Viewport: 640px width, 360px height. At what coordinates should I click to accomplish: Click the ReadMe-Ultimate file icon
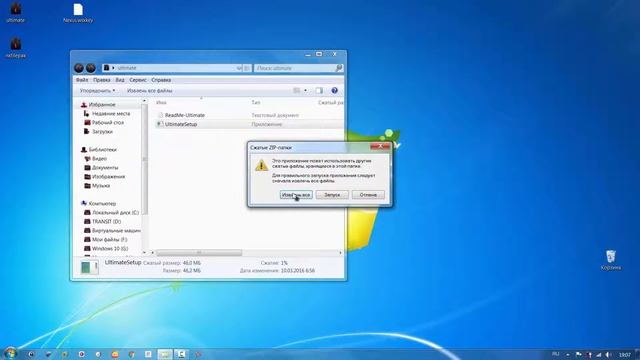coord(160,116)
